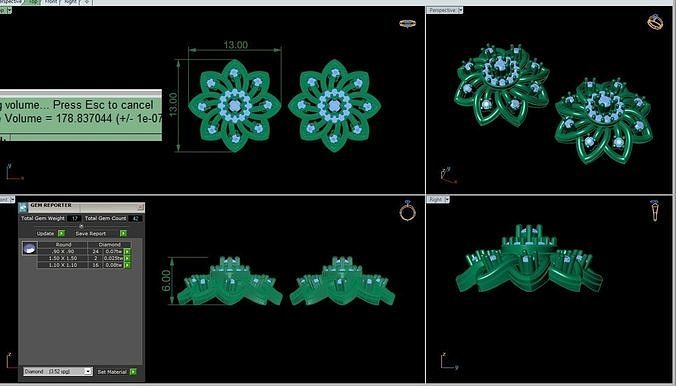Click the Round column header

click(63, 245)
